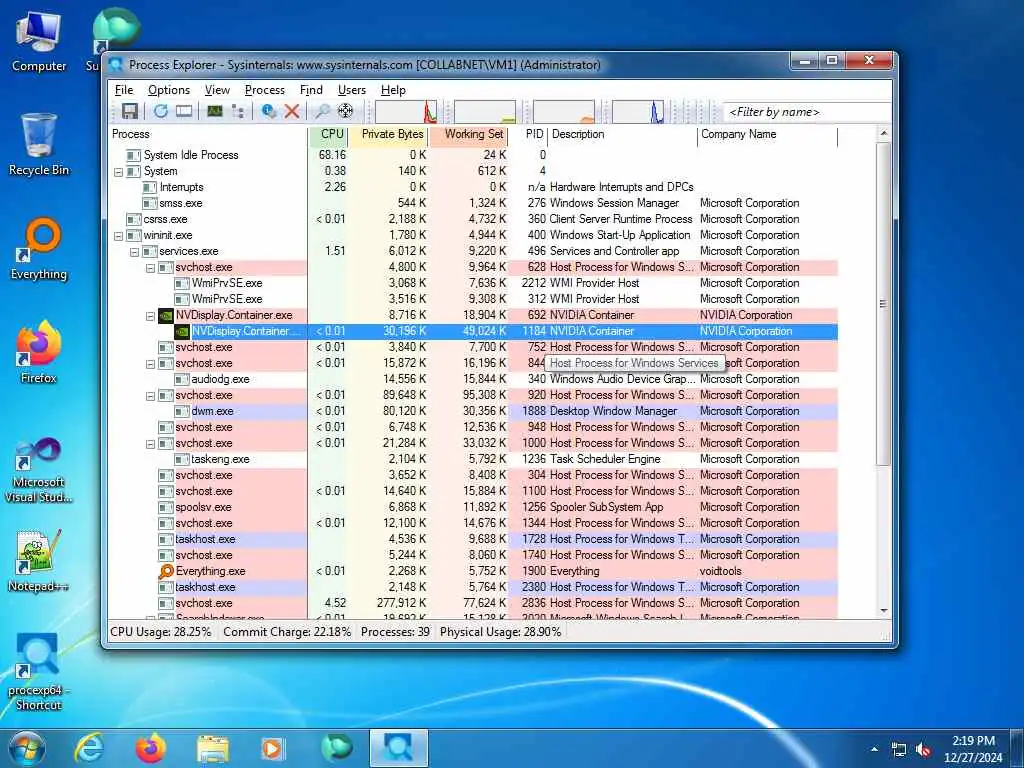The width and height of the screenshot is (1024, 768).
Task: Click the Process column header
Action: (x=208, y=134)
